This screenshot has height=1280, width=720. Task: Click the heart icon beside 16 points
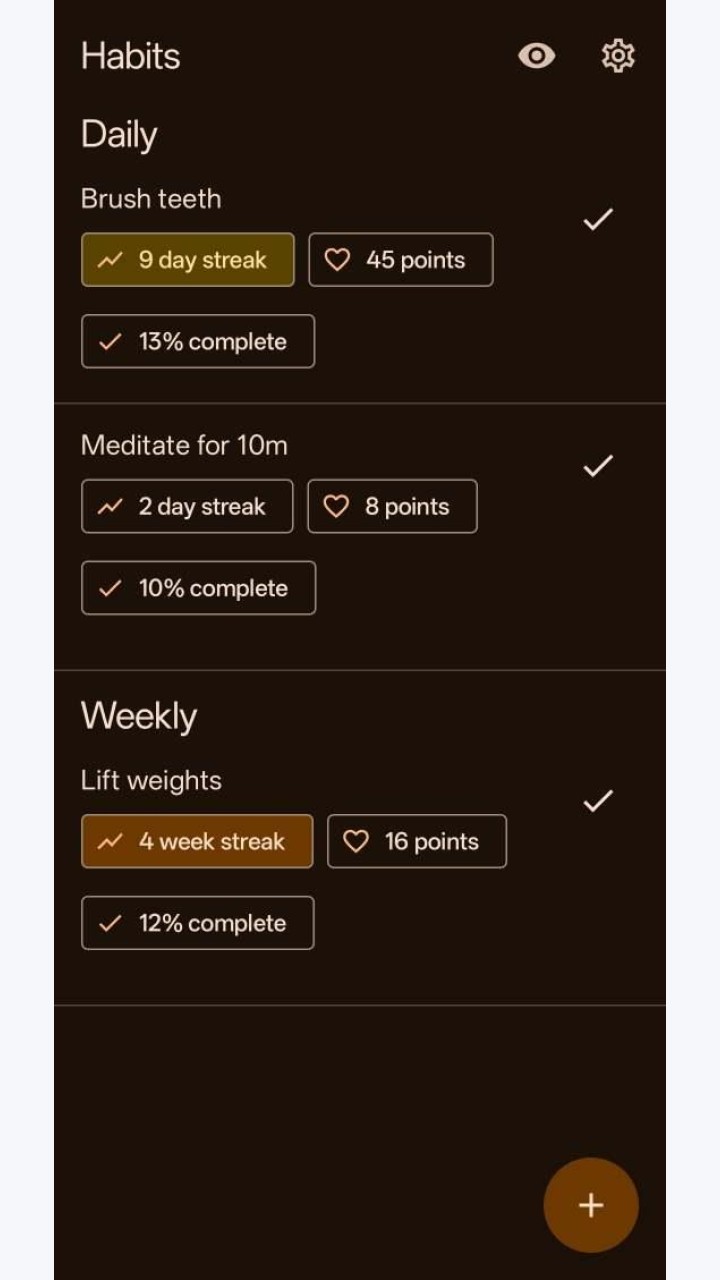pyautogui.click(x=356, y=842)
